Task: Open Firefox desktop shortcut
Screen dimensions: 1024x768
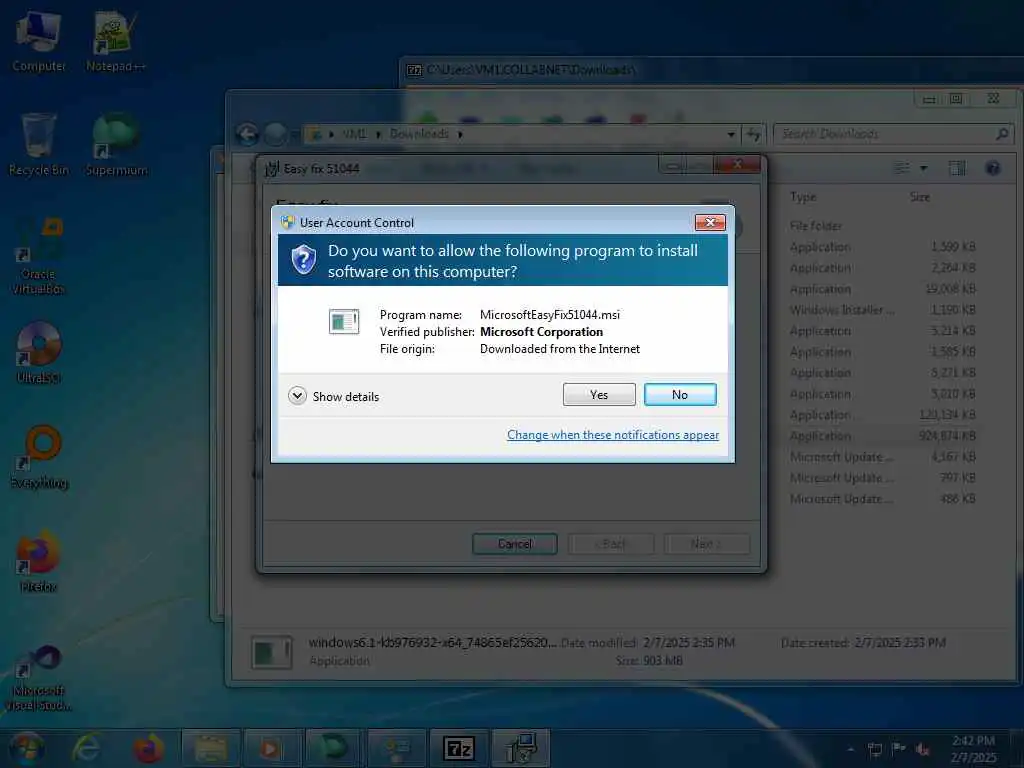Action: (x=39, y=562)
